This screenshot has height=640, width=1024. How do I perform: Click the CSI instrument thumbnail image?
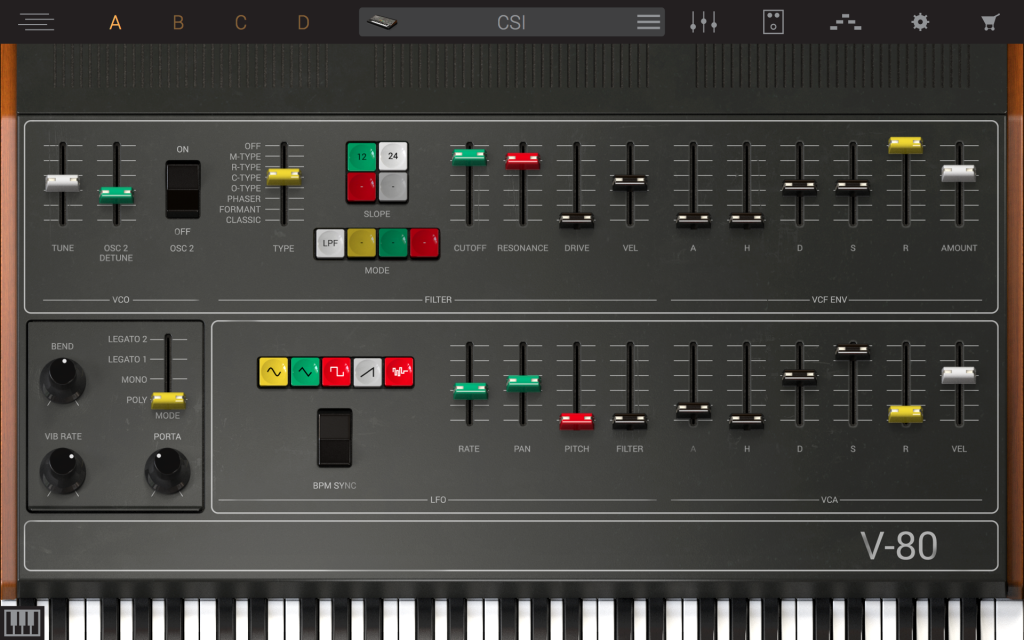(x=381, y=22)
